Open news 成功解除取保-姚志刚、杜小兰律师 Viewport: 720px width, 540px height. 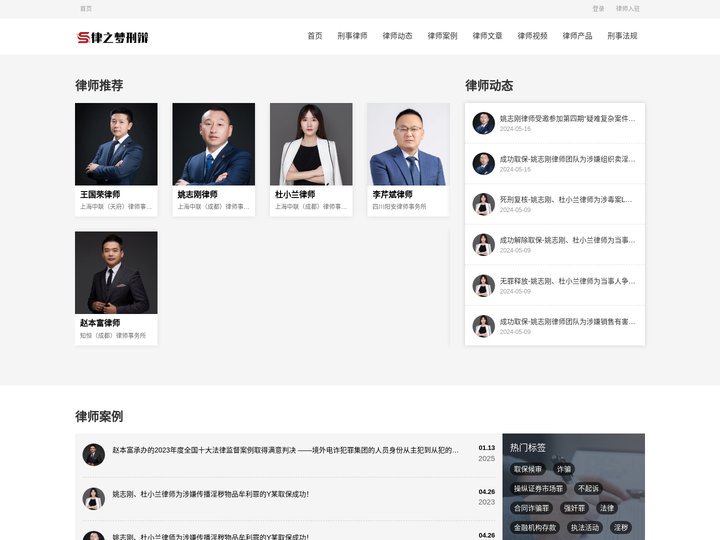click(567, 240)
